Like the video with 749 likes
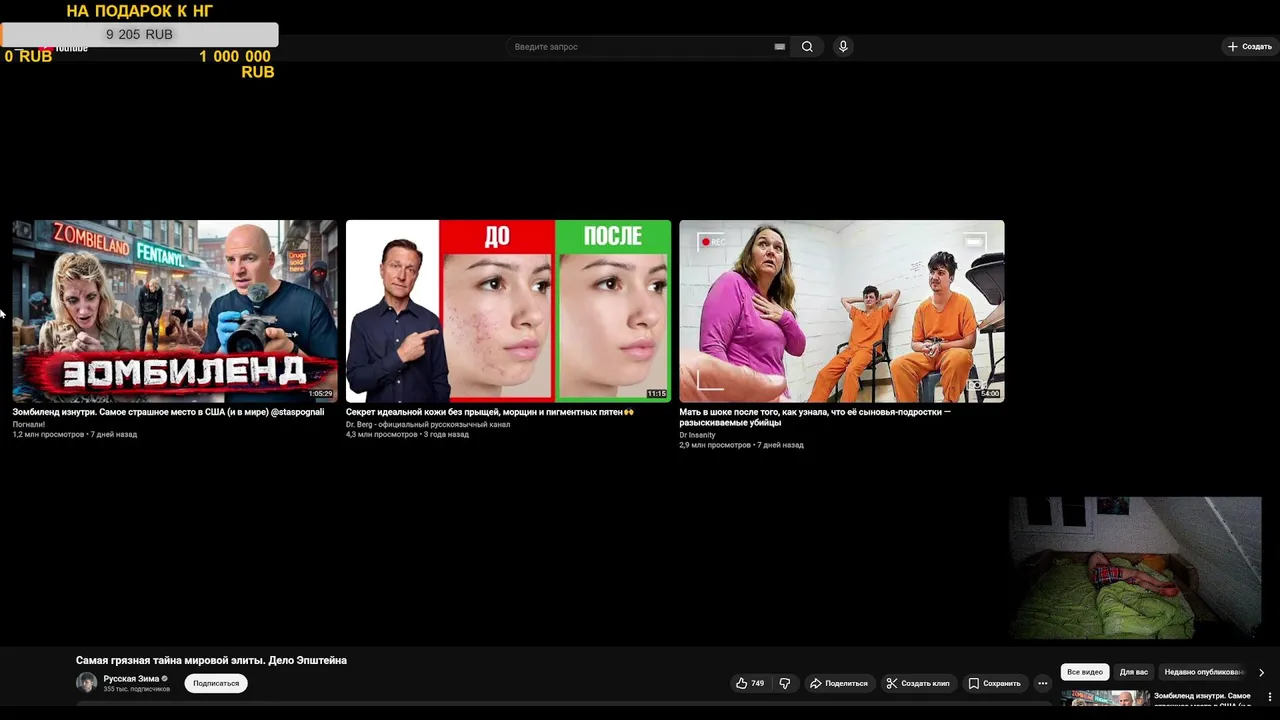1280x720 pixels. click(750, 683)
